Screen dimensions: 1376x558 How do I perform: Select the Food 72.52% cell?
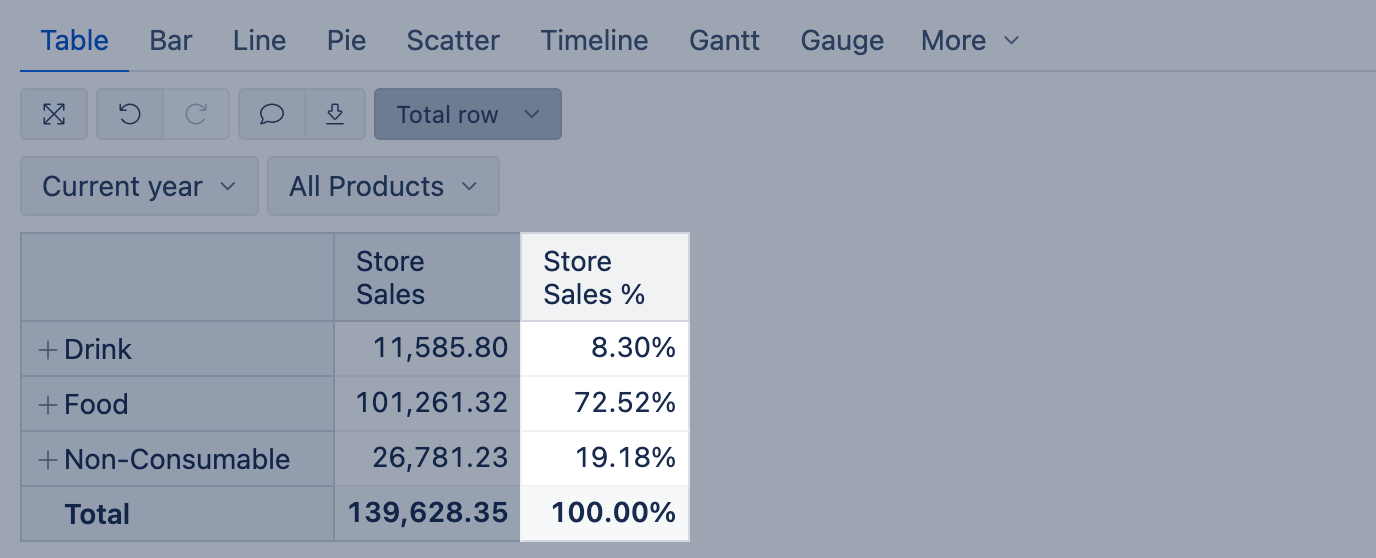coord(605,404)
